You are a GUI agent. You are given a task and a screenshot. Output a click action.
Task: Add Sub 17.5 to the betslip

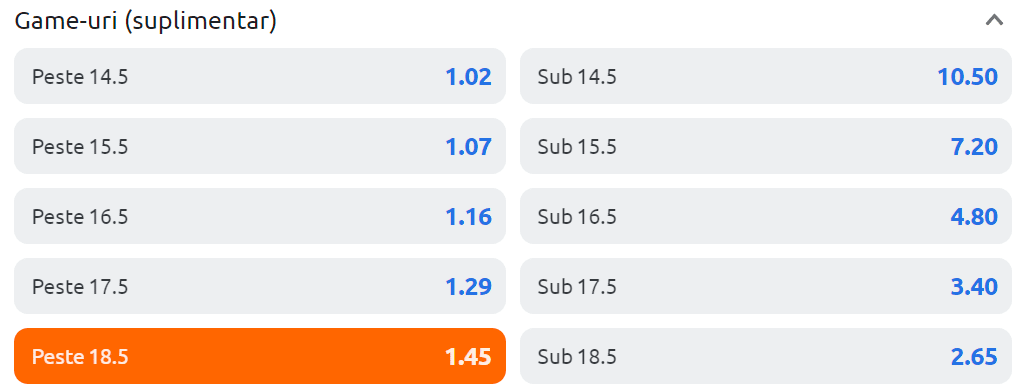766,287
